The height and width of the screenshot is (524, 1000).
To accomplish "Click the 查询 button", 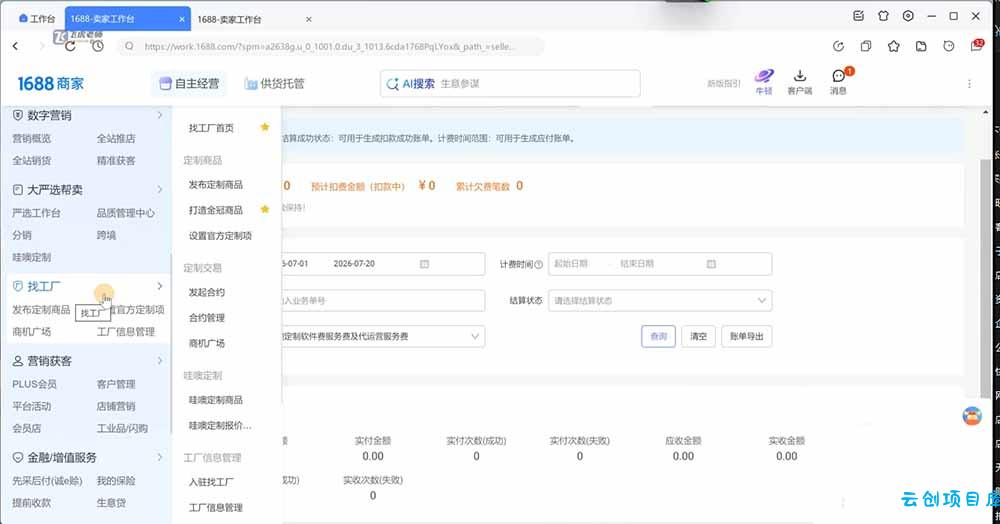I will (x=658, y=336).
